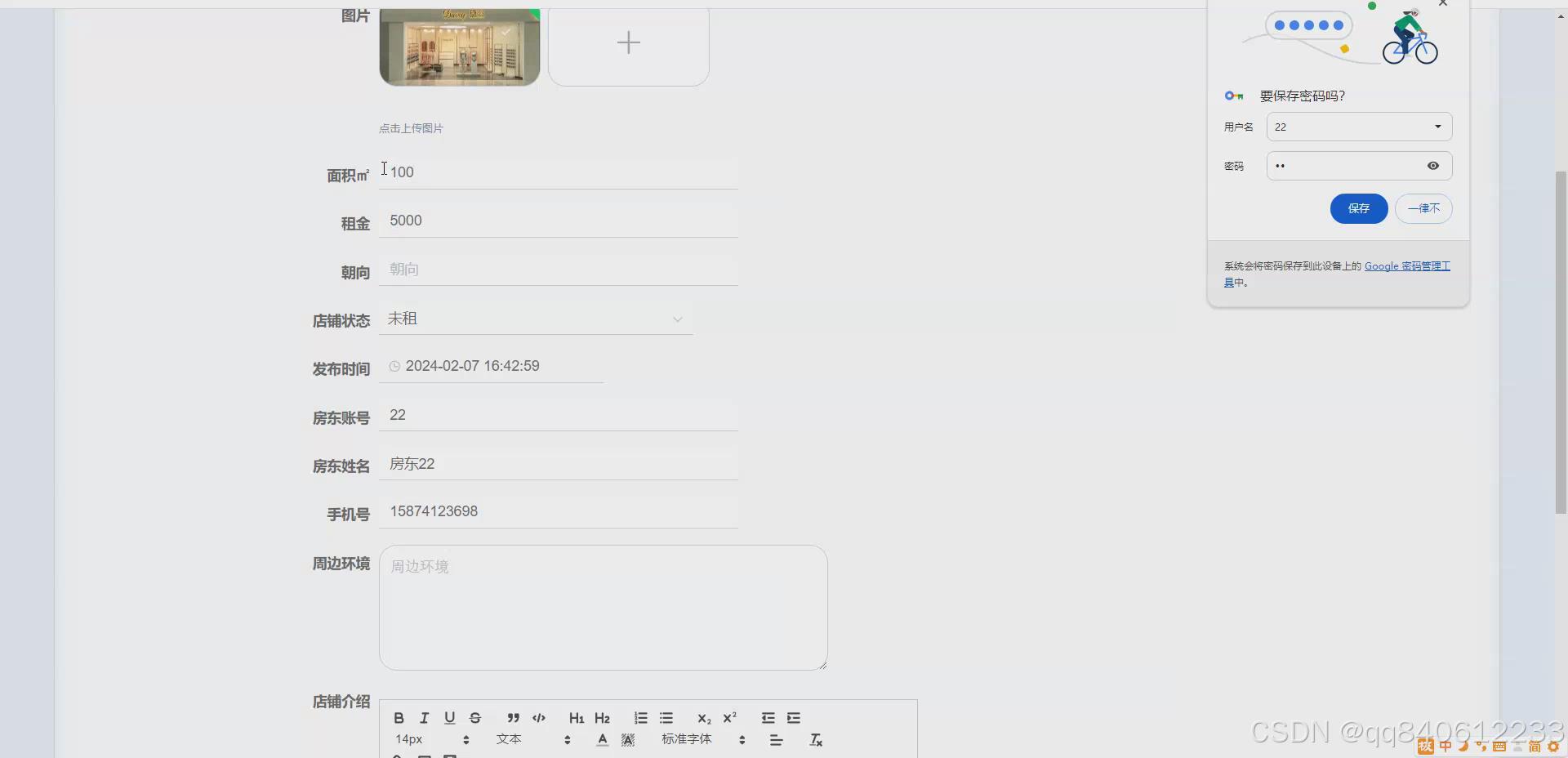The height and width of the screenshot is (758, 1568).
Task: Open 标准字体 font family dropdown
Action: pyautogui.click(x=703, y=739)
